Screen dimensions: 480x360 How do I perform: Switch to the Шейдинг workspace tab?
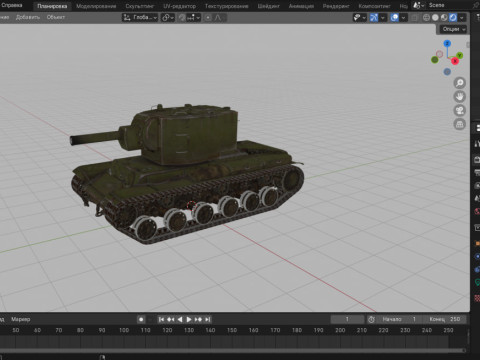pyautogui.click(x=268, y=6)
